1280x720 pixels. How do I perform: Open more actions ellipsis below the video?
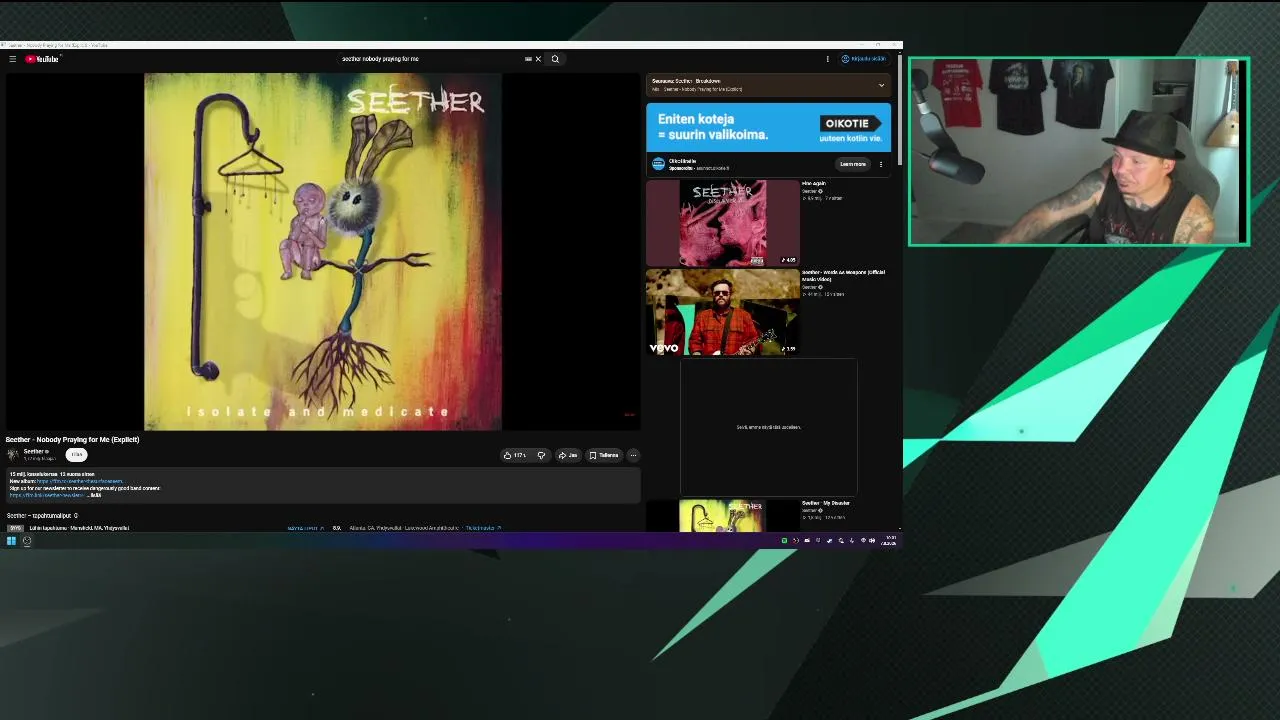pos(633,455)
